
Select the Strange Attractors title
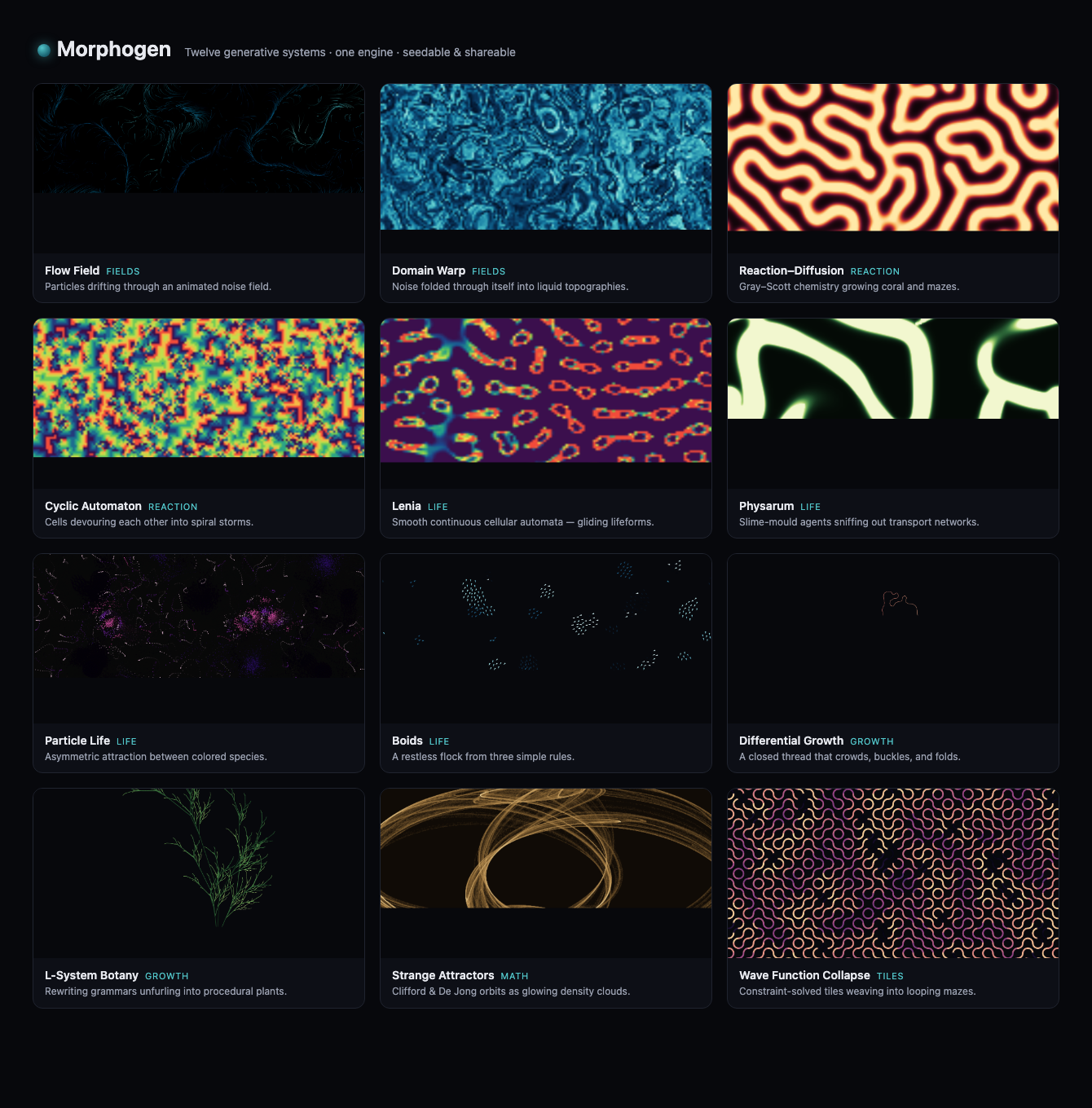pyautogui.click(x=443, y=975)
